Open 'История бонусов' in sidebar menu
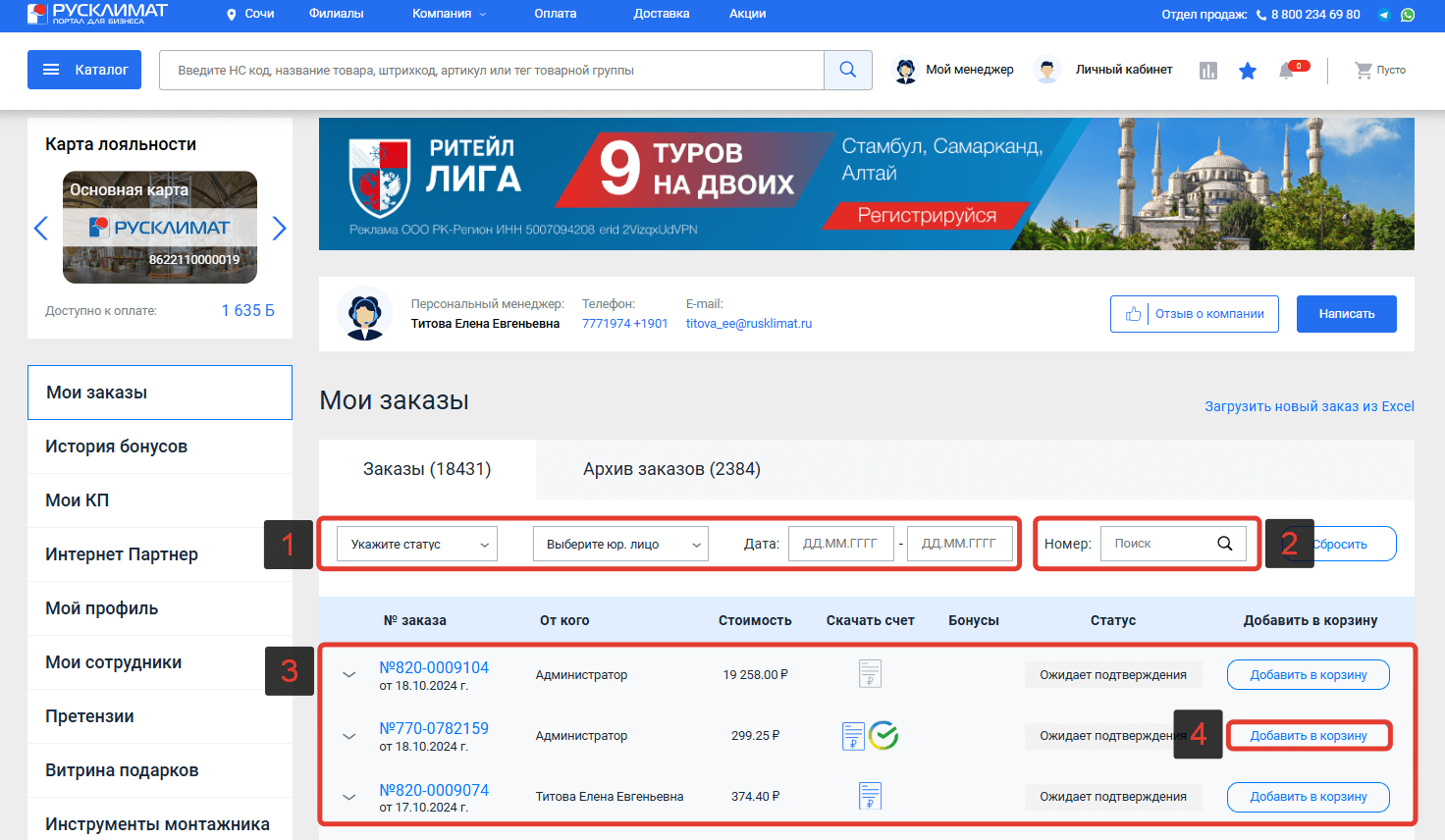 [x=116, y=446]
